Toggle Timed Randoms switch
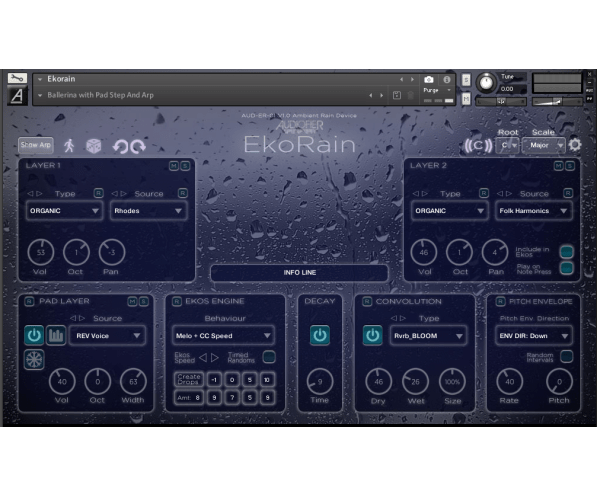This screenshot has width=597, height=497. pyautogui.click(x=269, y=357)
